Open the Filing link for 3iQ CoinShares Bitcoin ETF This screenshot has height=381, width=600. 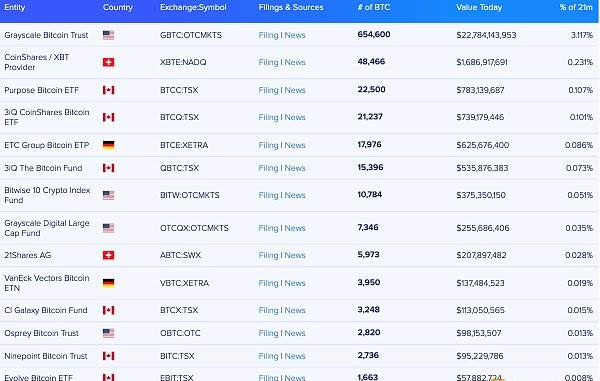tap(268, 117)
